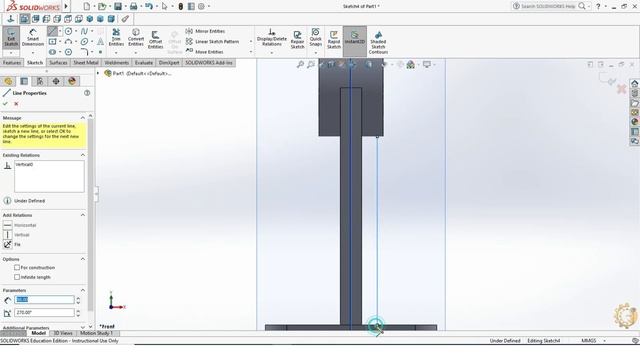Select the Spline sketch tool
Viewport: 640px width, 360px height.
84,31
